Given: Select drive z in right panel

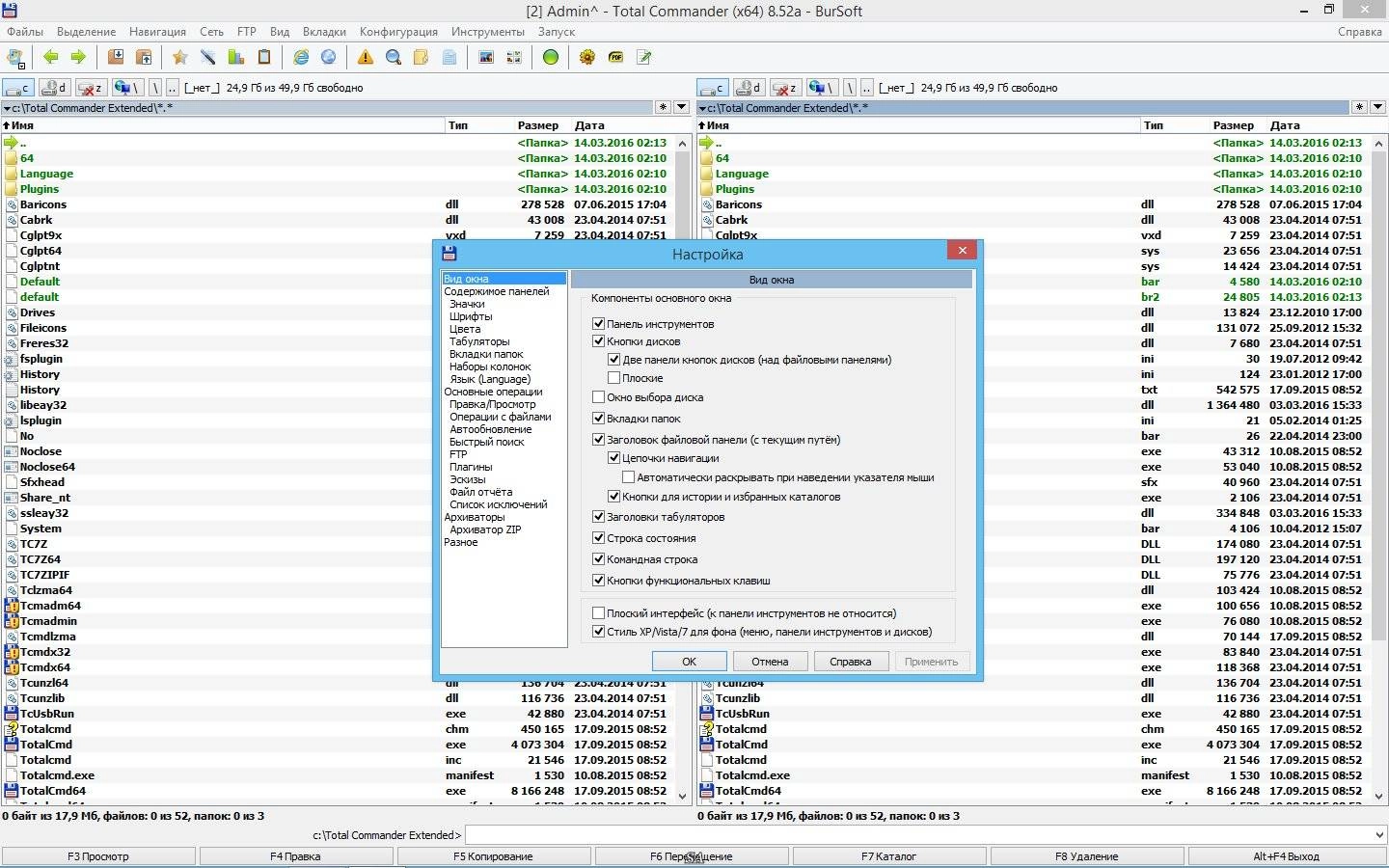Looking at the screenshot, I should (x=785, y=88).
